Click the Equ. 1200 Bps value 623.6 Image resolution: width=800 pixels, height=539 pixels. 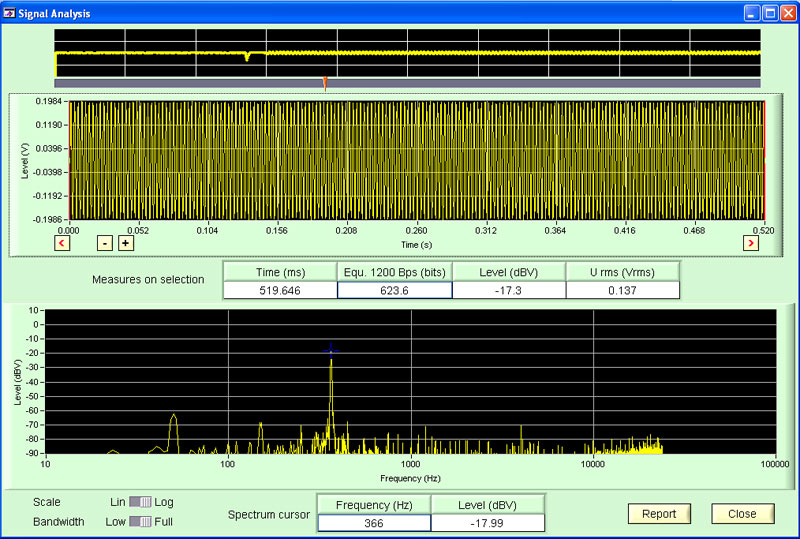point(394,290)
